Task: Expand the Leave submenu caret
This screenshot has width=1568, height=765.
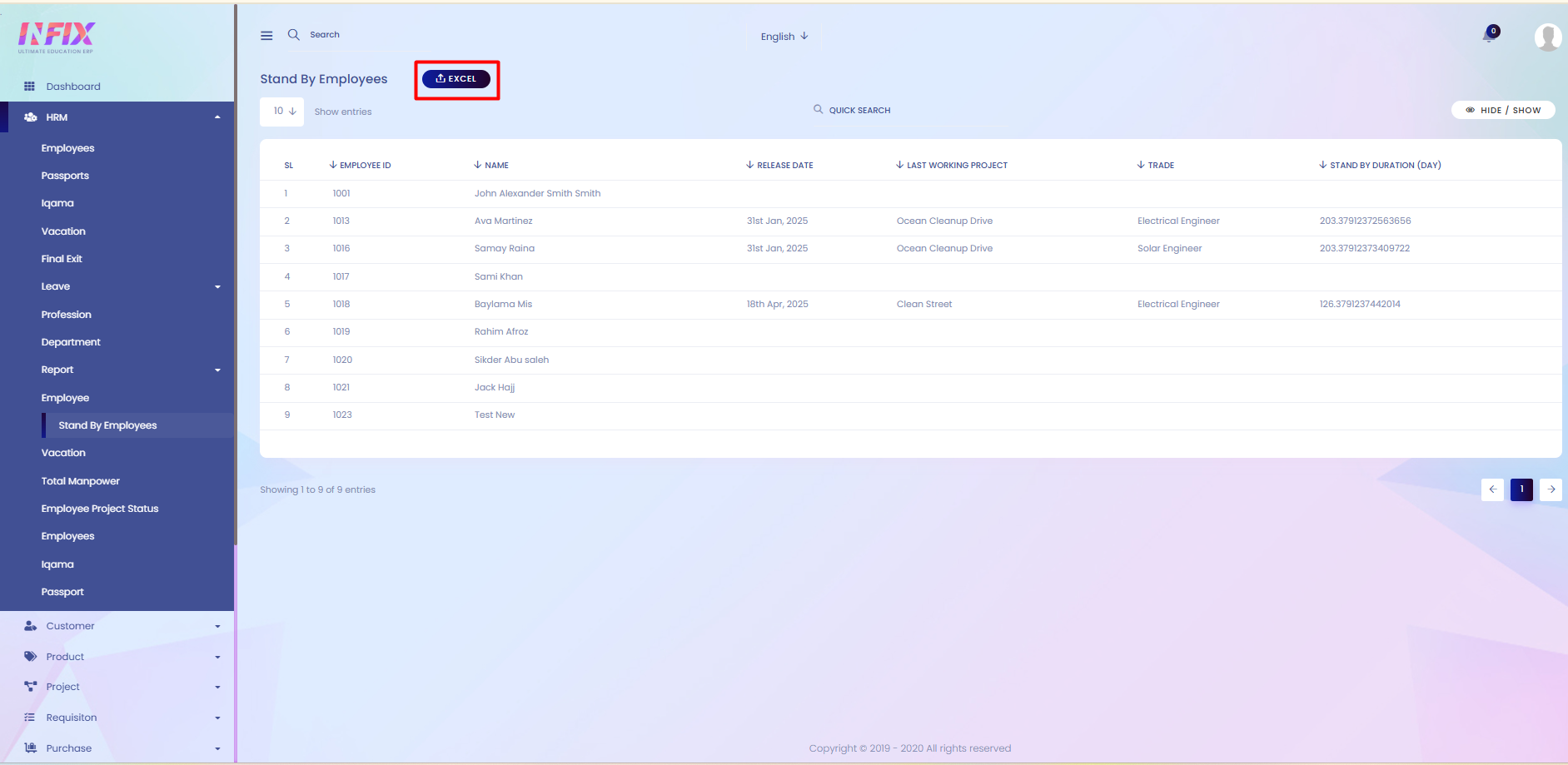Action: 218,287
